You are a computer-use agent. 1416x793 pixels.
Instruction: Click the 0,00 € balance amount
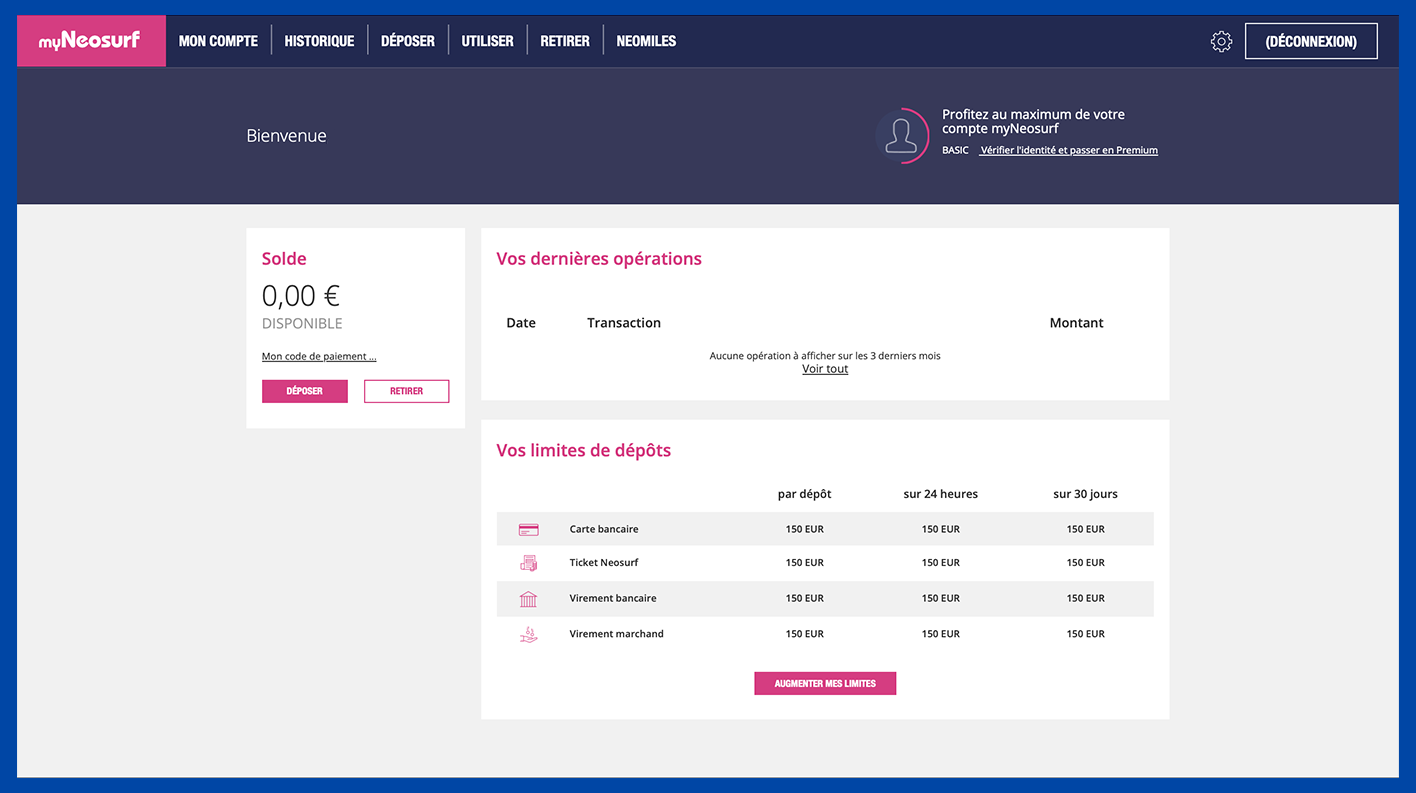(300, 295)
